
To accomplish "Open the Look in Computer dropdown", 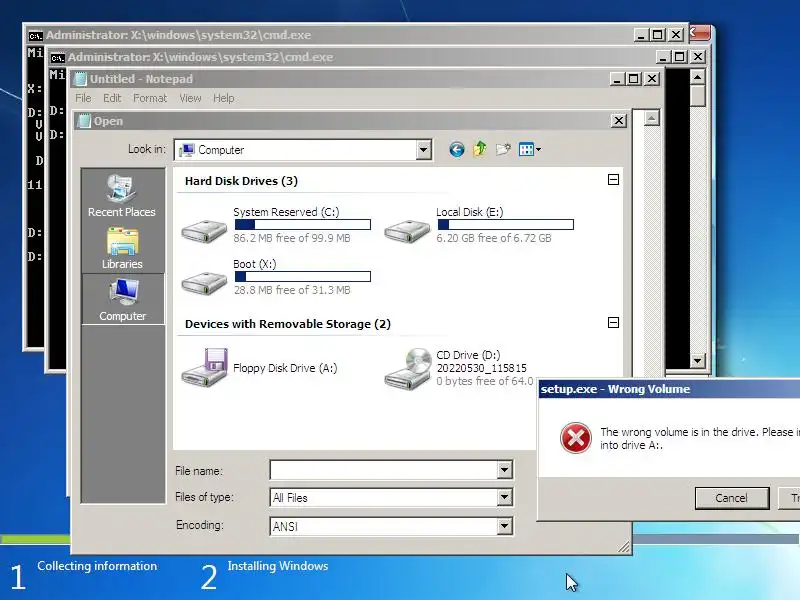I will tap(423, 150).
